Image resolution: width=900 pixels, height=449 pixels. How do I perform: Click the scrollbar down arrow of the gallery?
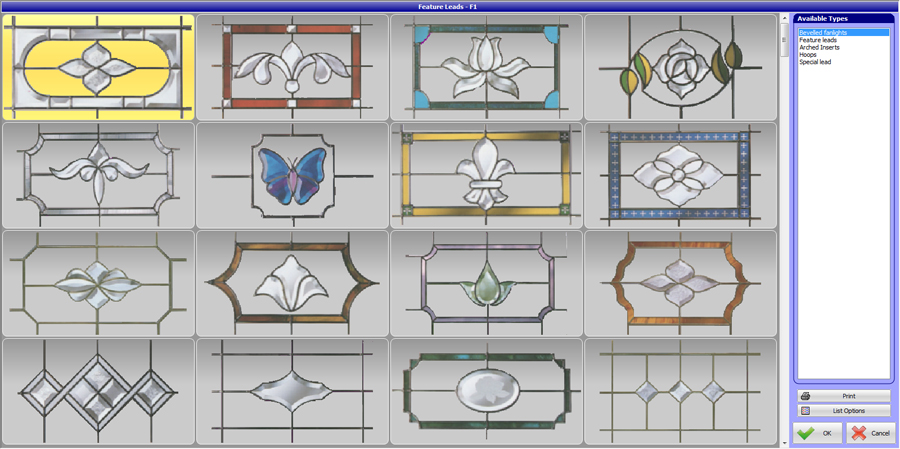coord(785,442)
